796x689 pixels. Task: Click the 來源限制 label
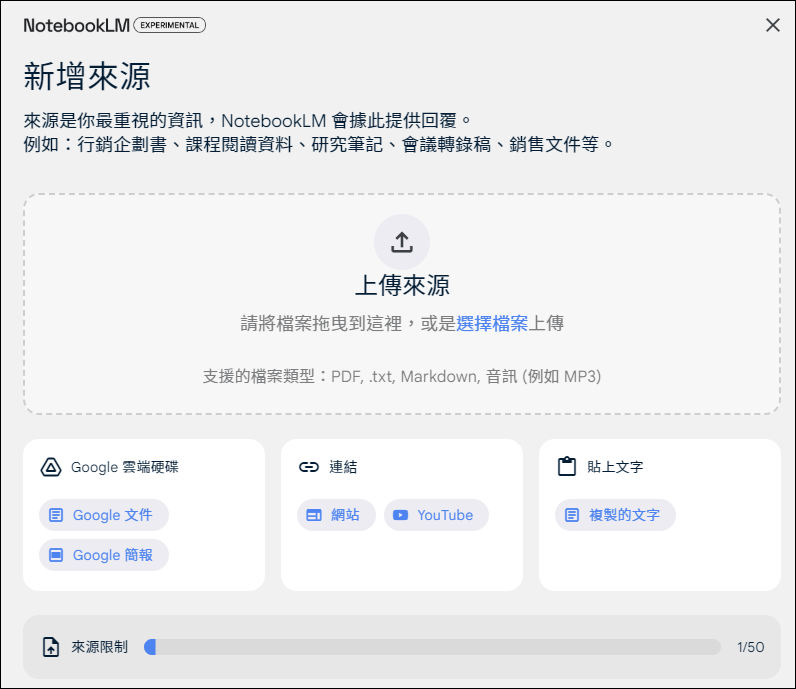[100, 647]
